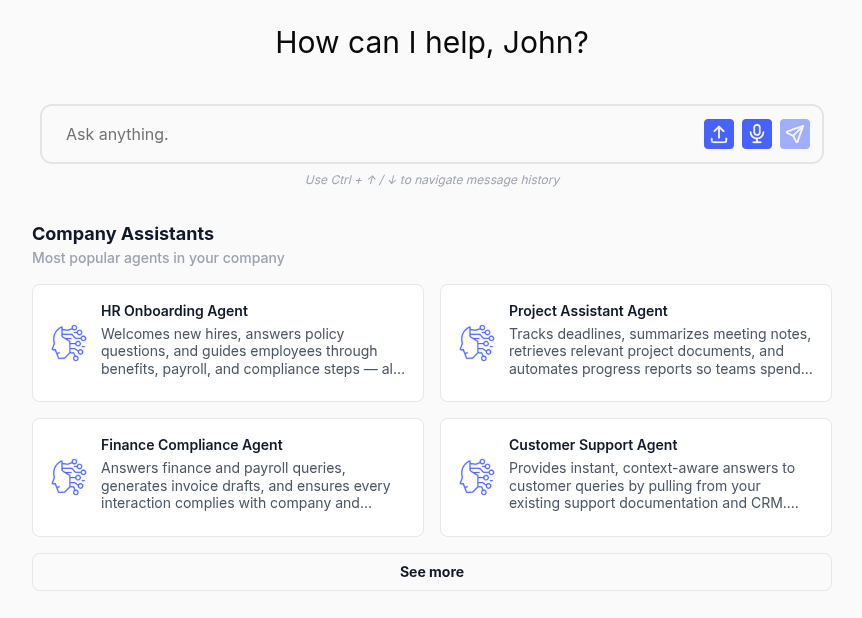Viewport: 862px width, 618px height.
Task: Open the HR Onboarding Agent title
Action: point(174,311)
